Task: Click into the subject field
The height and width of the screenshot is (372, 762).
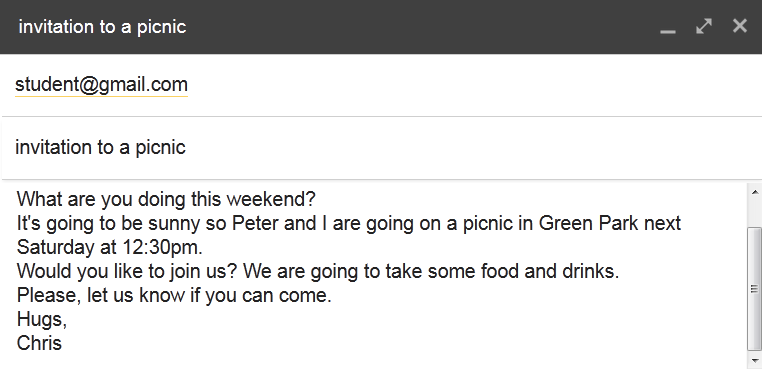Action: coord(381,147)
